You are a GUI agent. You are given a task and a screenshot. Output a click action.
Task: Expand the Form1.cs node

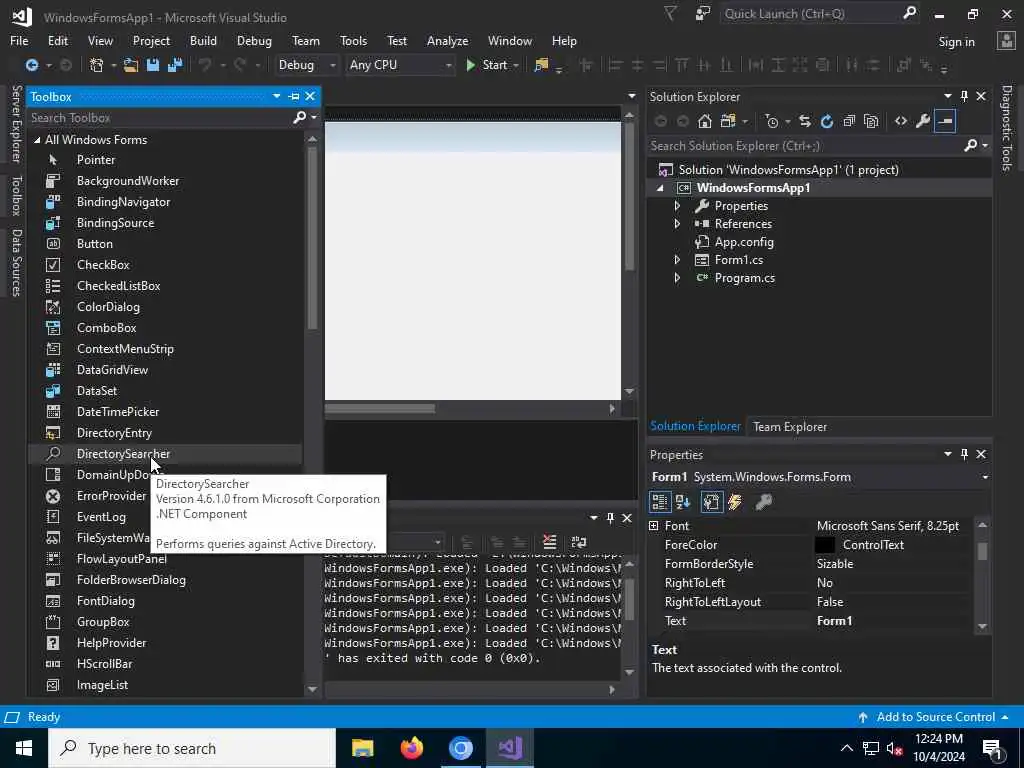pos(677,260)
